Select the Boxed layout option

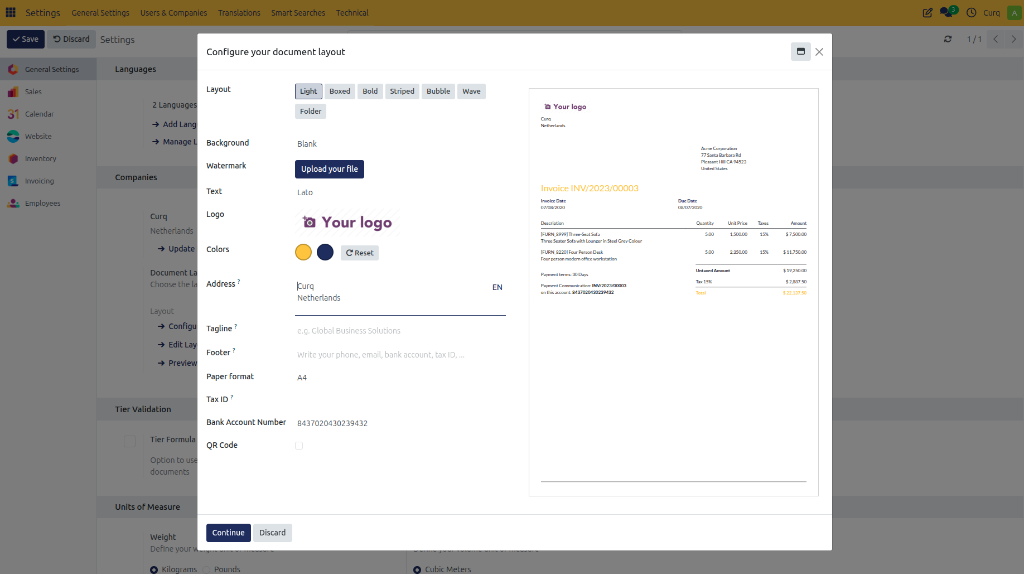[x=340, y=91]
